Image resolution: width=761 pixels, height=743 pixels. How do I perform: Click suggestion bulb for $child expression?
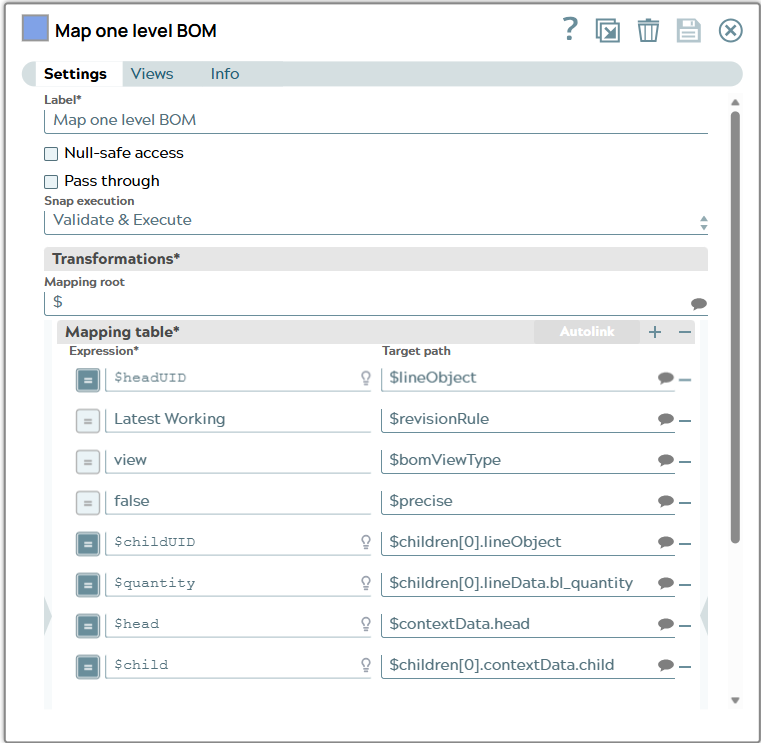coord(366,665)
